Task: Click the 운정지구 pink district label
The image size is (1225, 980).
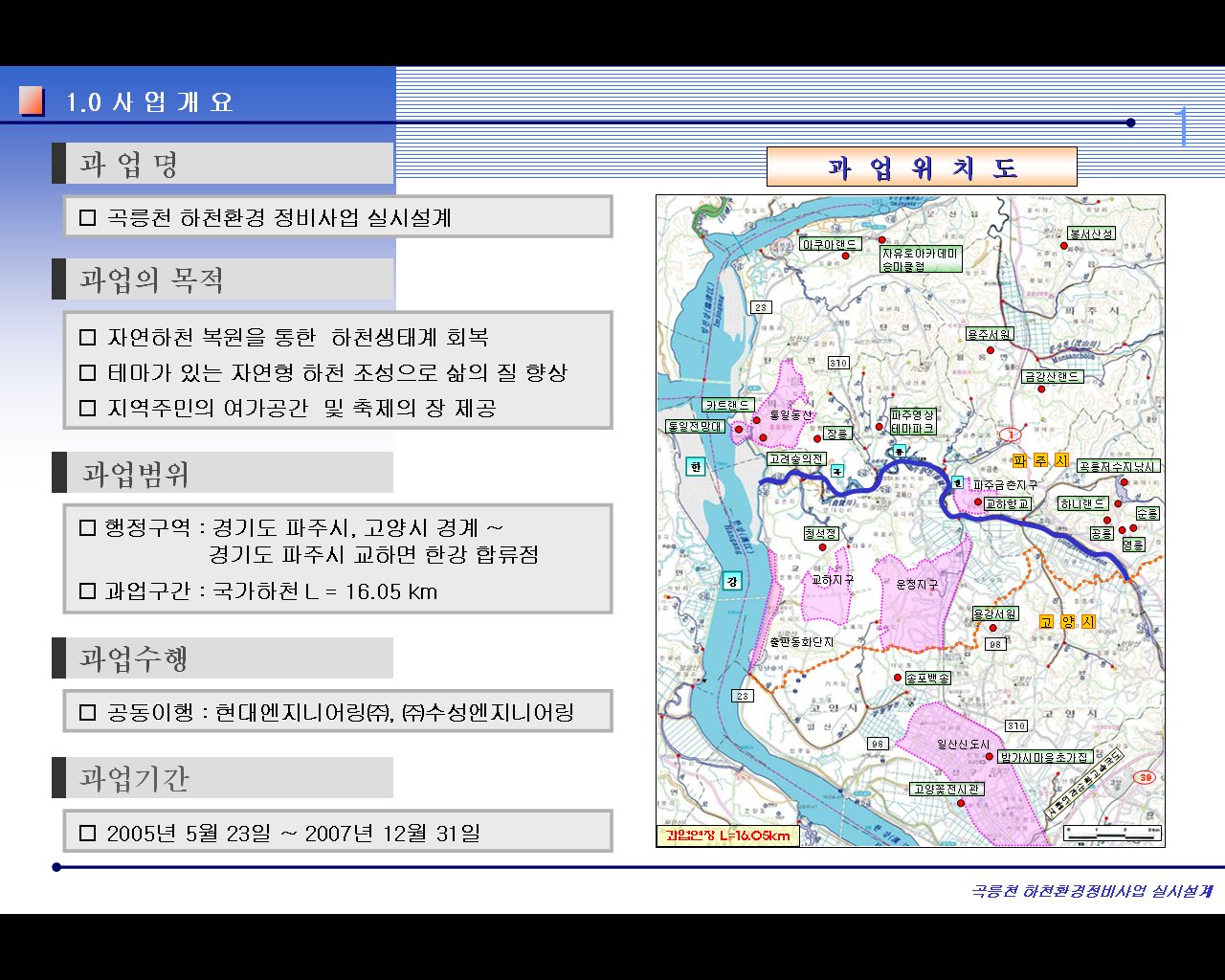Action: [917, 584]
